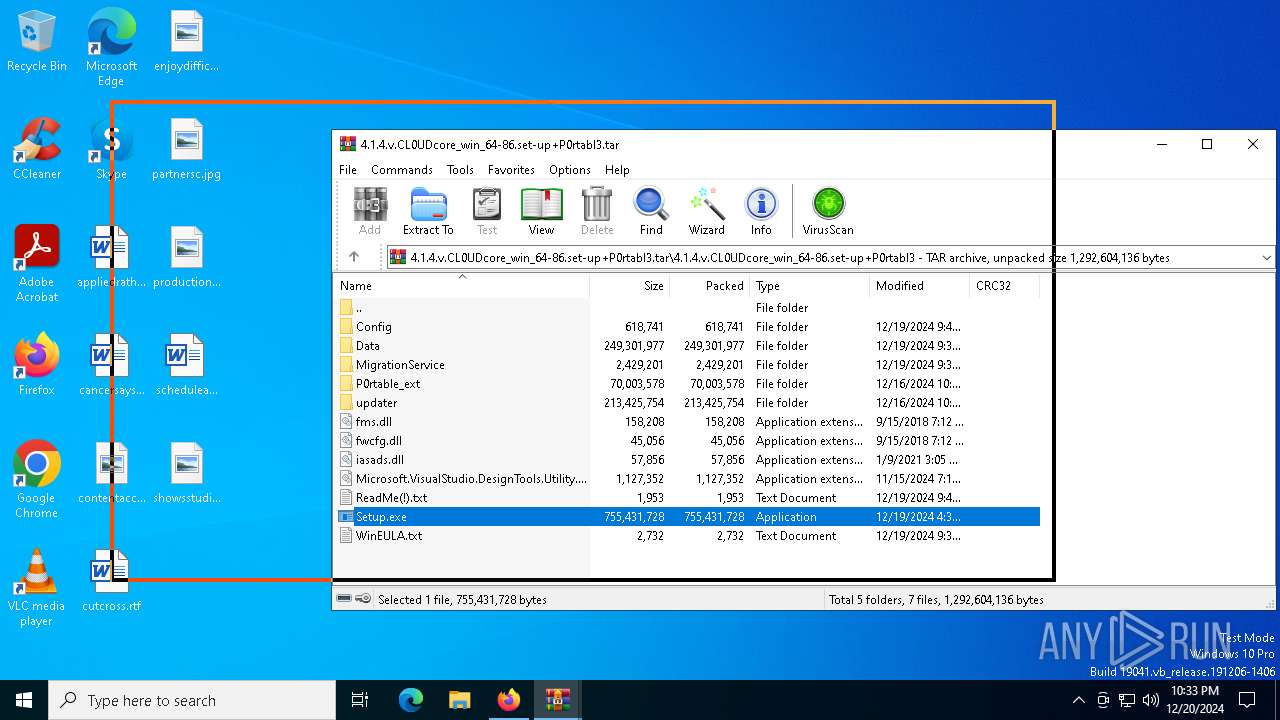Sort files by the Name column header
Image resolution: width=1280 pixels, height=720 pixels.
point(461,286)
